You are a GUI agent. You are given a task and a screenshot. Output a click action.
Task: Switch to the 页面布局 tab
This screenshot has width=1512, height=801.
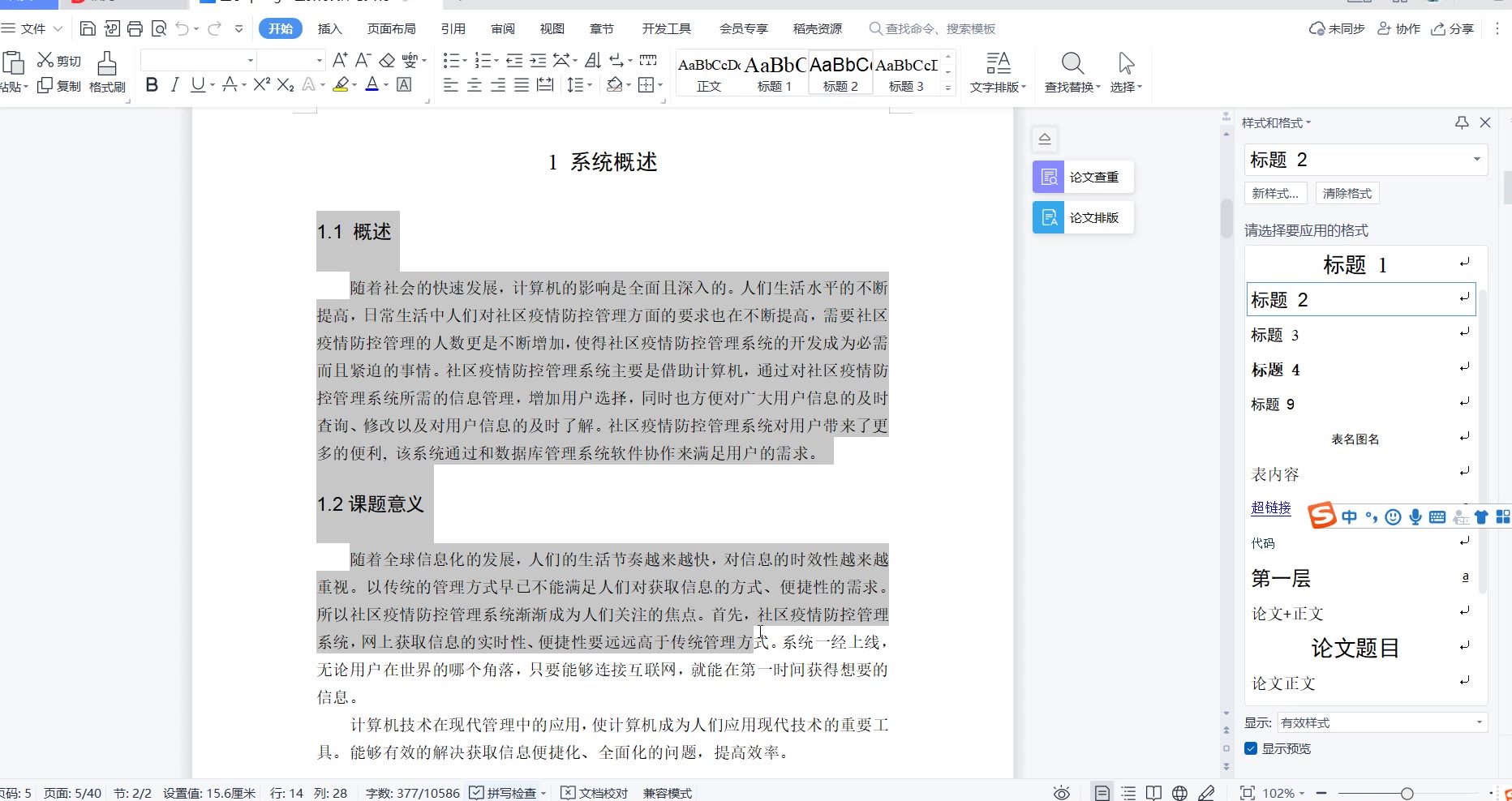coord(391,29)
